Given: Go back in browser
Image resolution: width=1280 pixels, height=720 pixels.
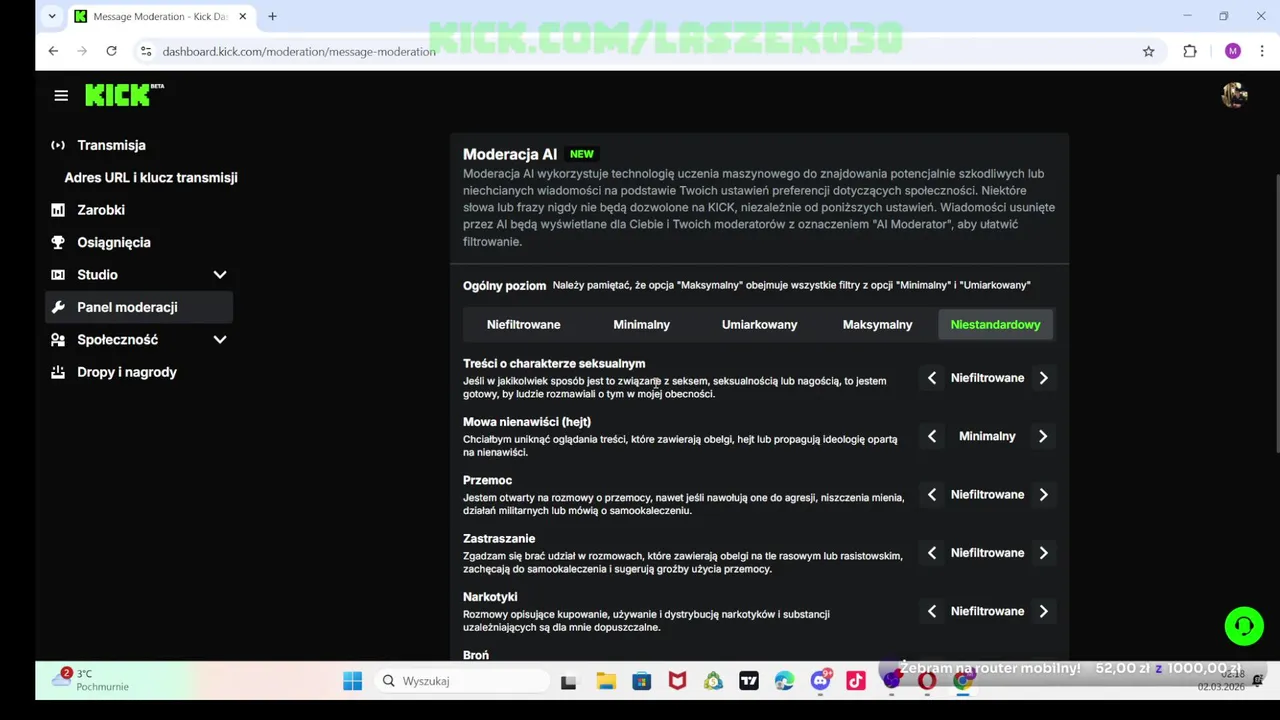Looking at the screenshot, I should point(53,51).
